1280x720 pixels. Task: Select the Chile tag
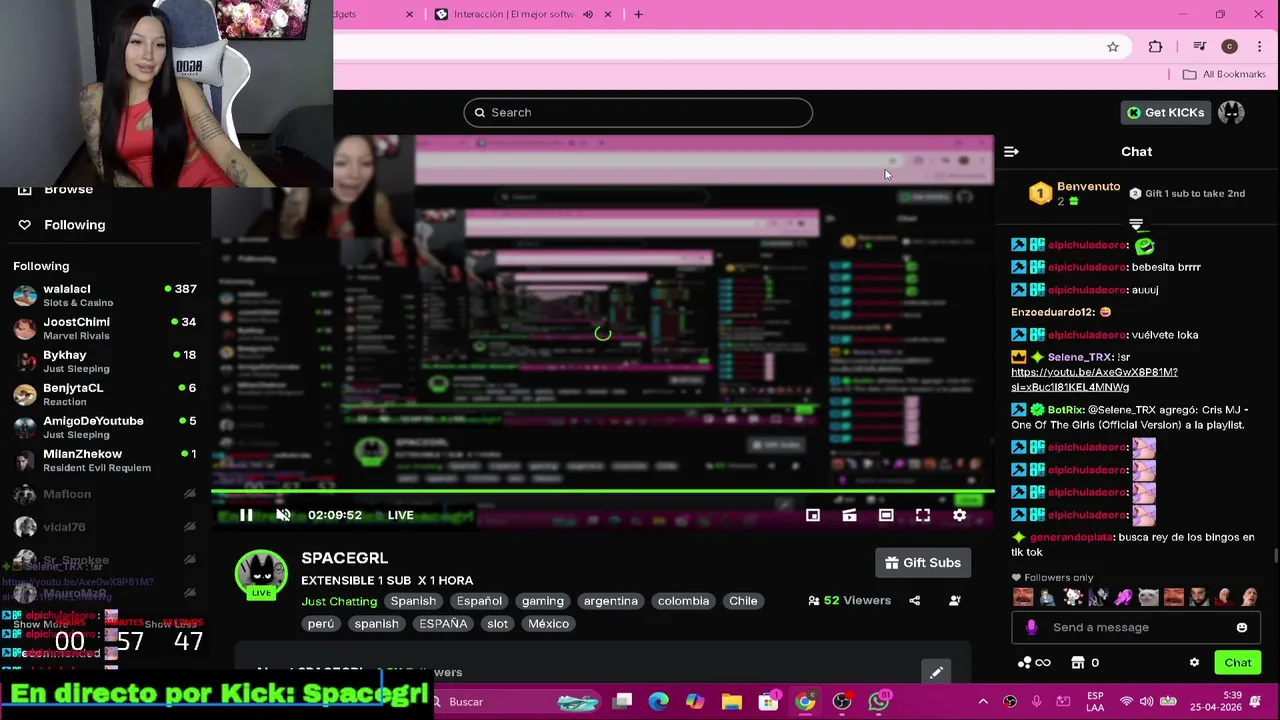point(743,601)
